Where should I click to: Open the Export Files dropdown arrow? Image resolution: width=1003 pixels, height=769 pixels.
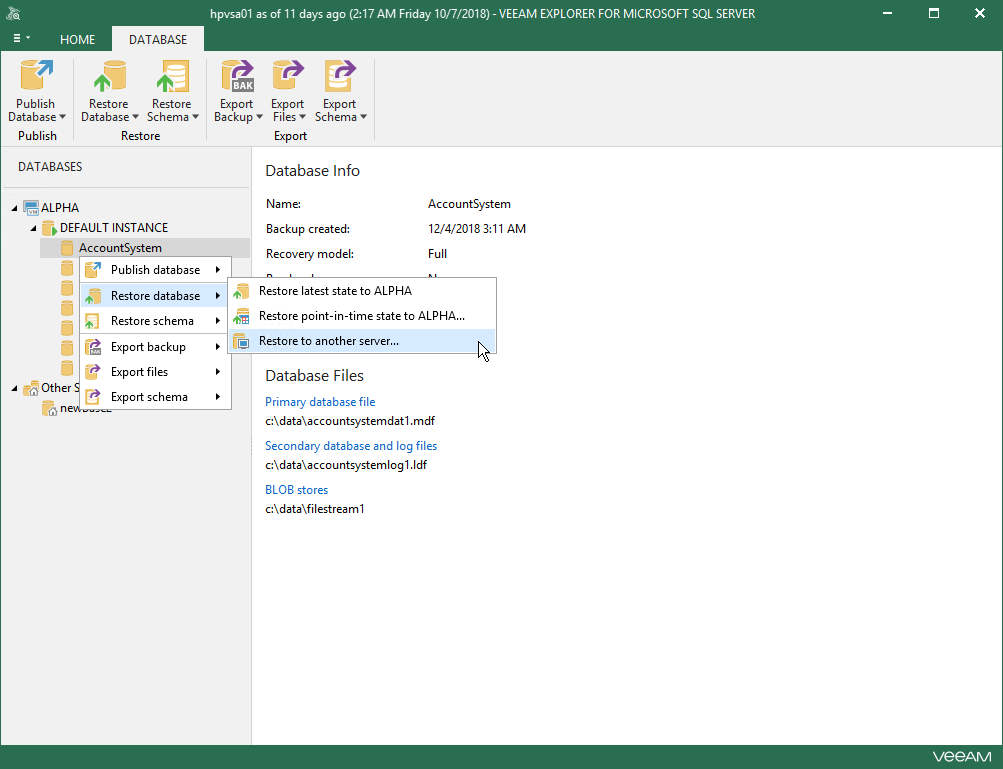coord(302,117)
